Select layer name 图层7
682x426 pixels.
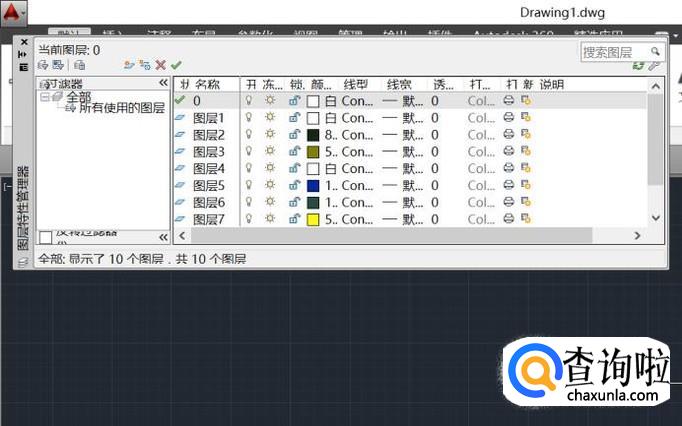pos(209,219)
